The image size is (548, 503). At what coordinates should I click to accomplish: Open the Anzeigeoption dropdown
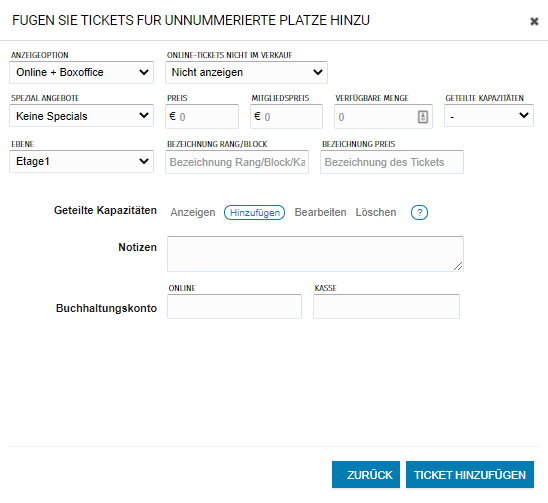tap(81, 72)
